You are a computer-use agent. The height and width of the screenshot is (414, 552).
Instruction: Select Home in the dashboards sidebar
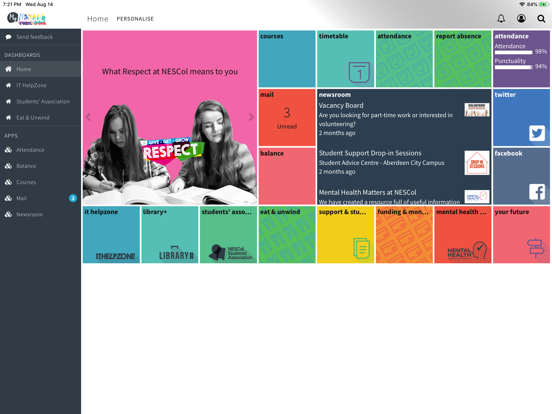40,69
